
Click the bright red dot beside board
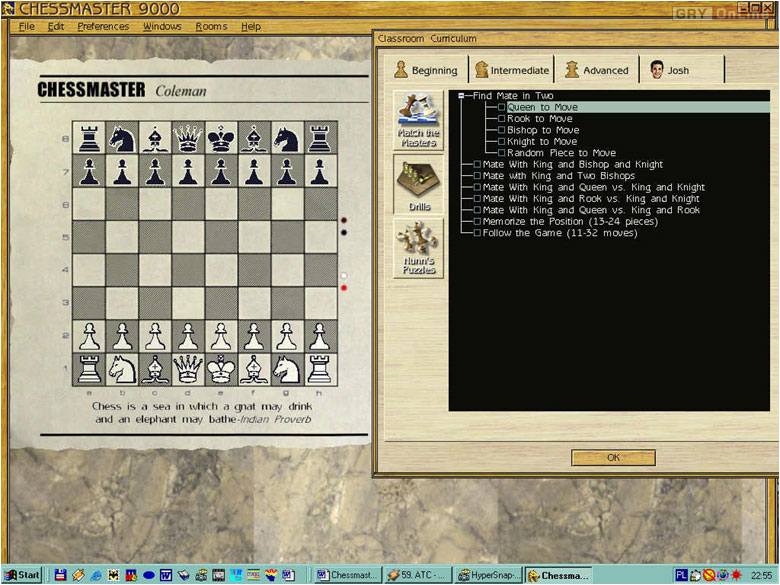(344, 288)
